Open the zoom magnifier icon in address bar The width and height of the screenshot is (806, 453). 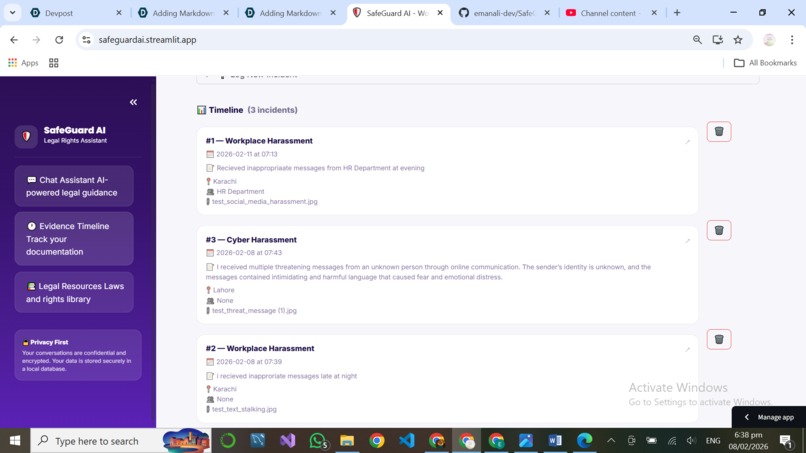click(x=697, y=40)
